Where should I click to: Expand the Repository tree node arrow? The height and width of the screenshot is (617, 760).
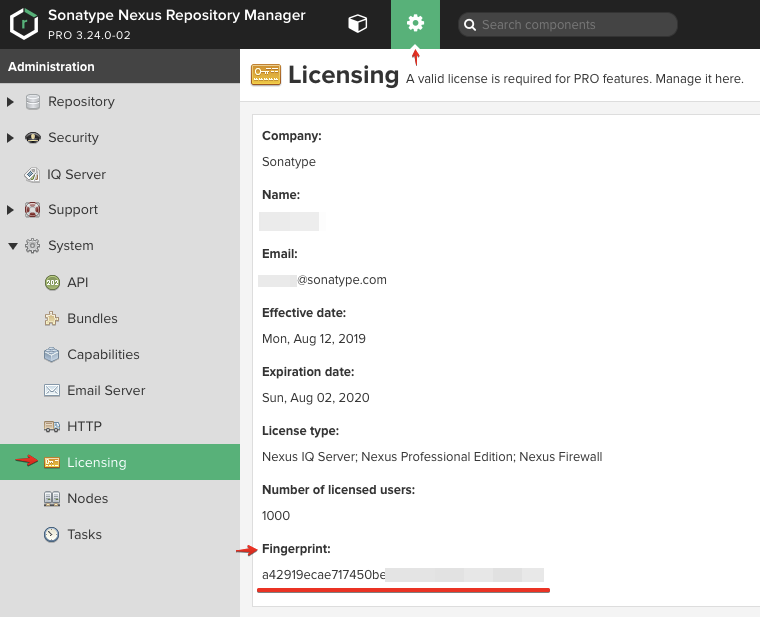pyautogui.click(x=11, y=102)
